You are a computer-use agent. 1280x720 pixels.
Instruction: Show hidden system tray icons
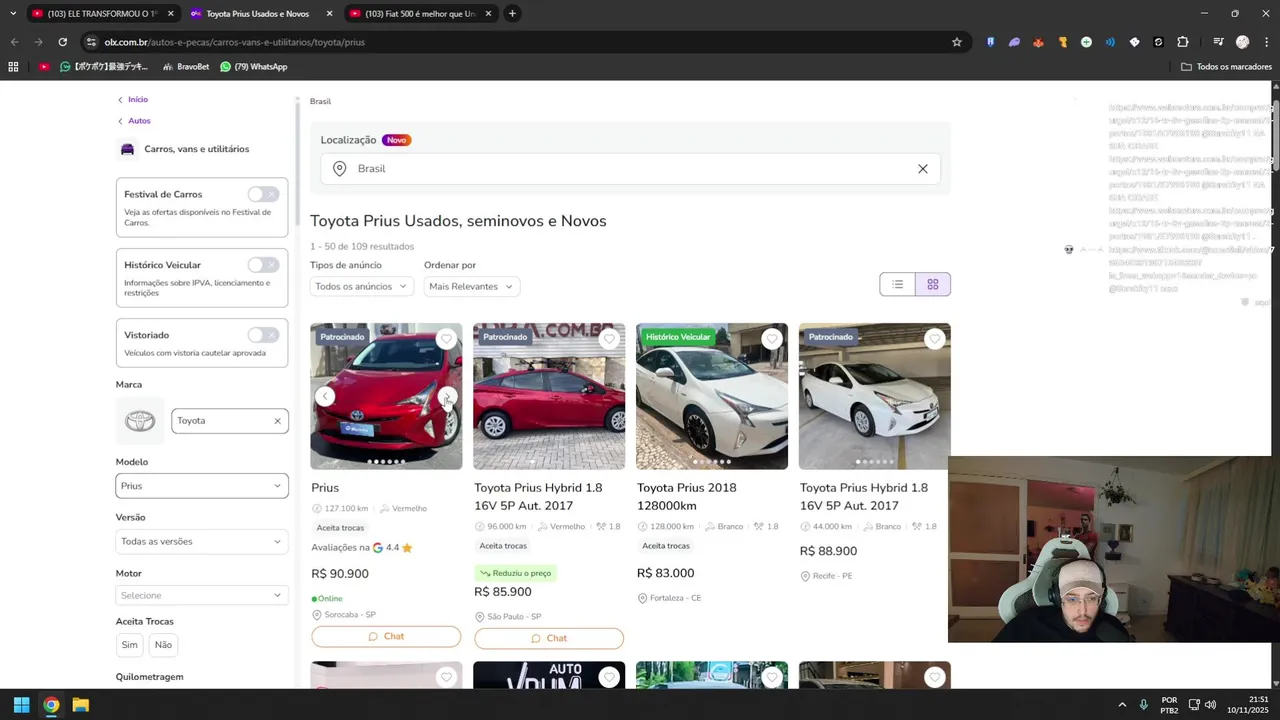[1122, 705]
